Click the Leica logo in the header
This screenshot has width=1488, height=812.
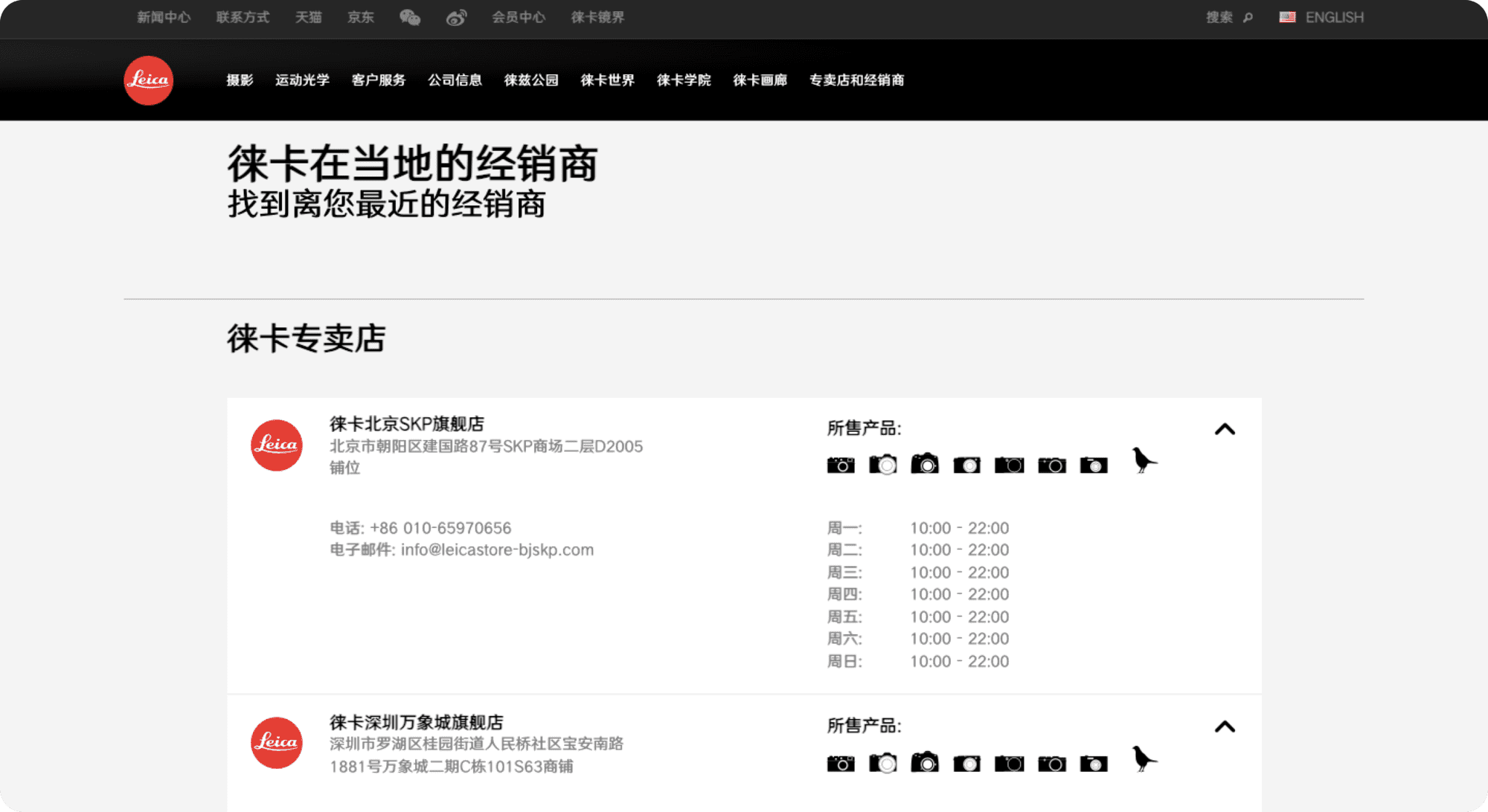[x=148, y=80]
